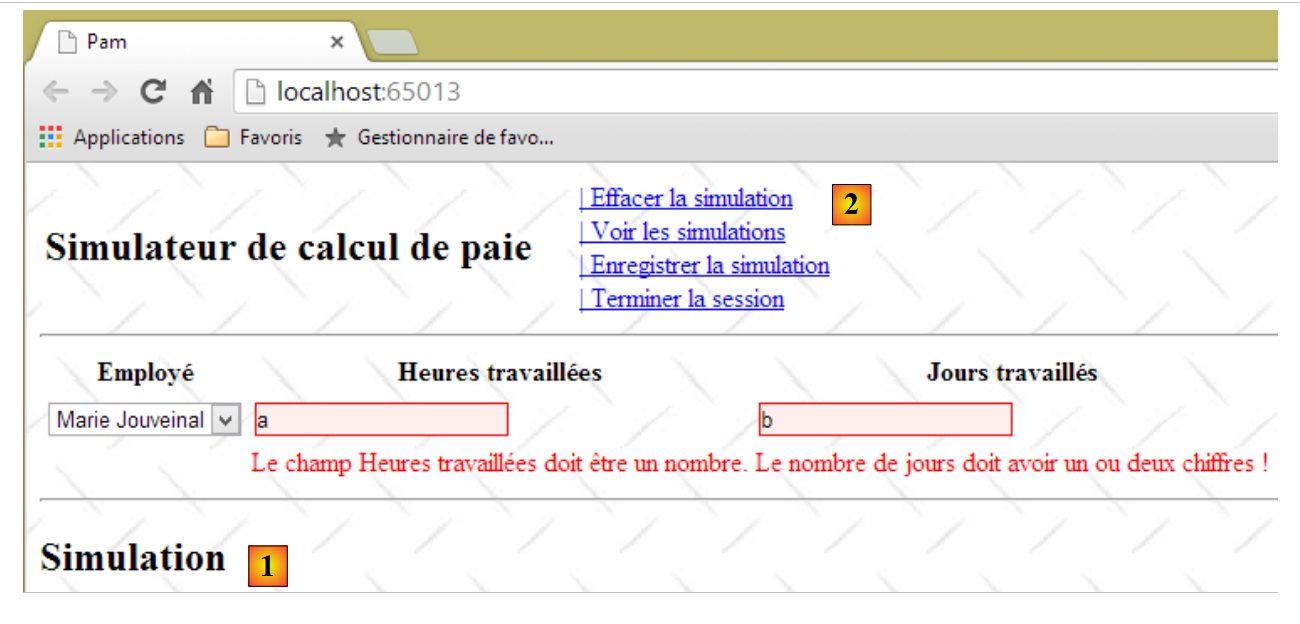Click the orange number 2 marker
The width and height of the screenshot is (1300, 624).
851,205
